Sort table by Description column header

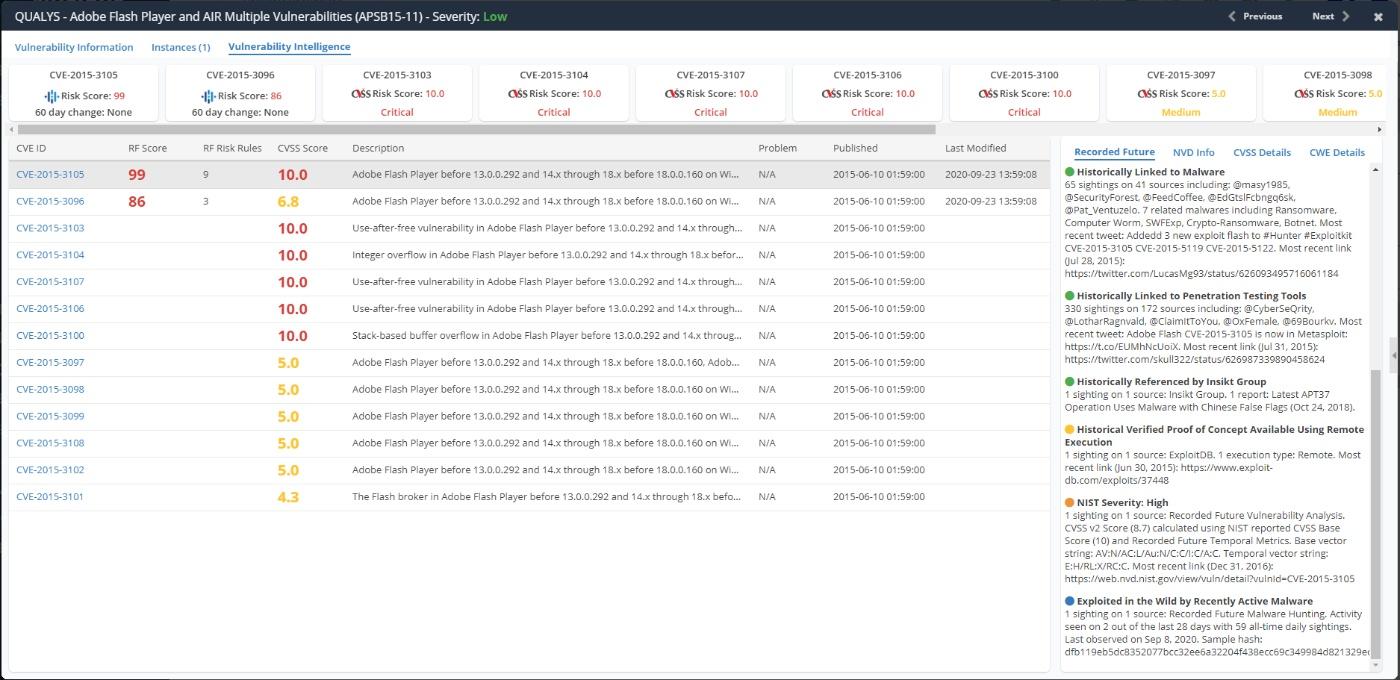(x=378, y=148)
